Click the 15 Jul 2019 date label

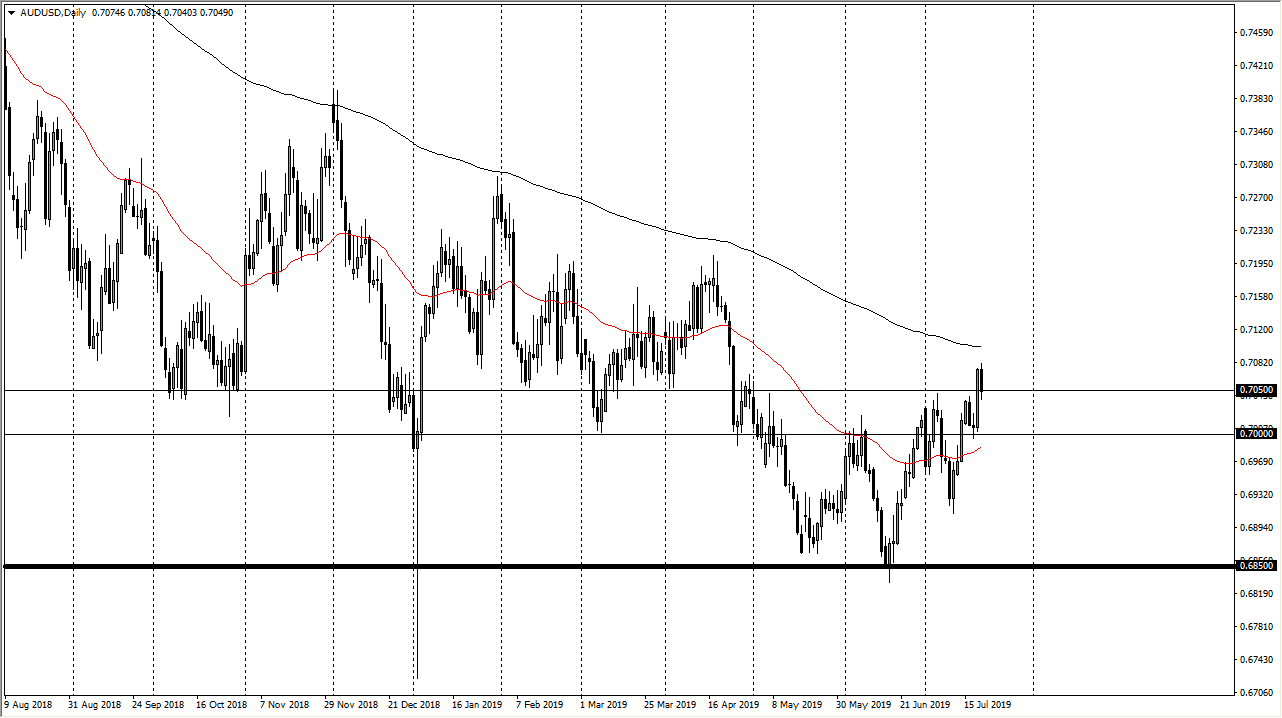pos(987,704)
